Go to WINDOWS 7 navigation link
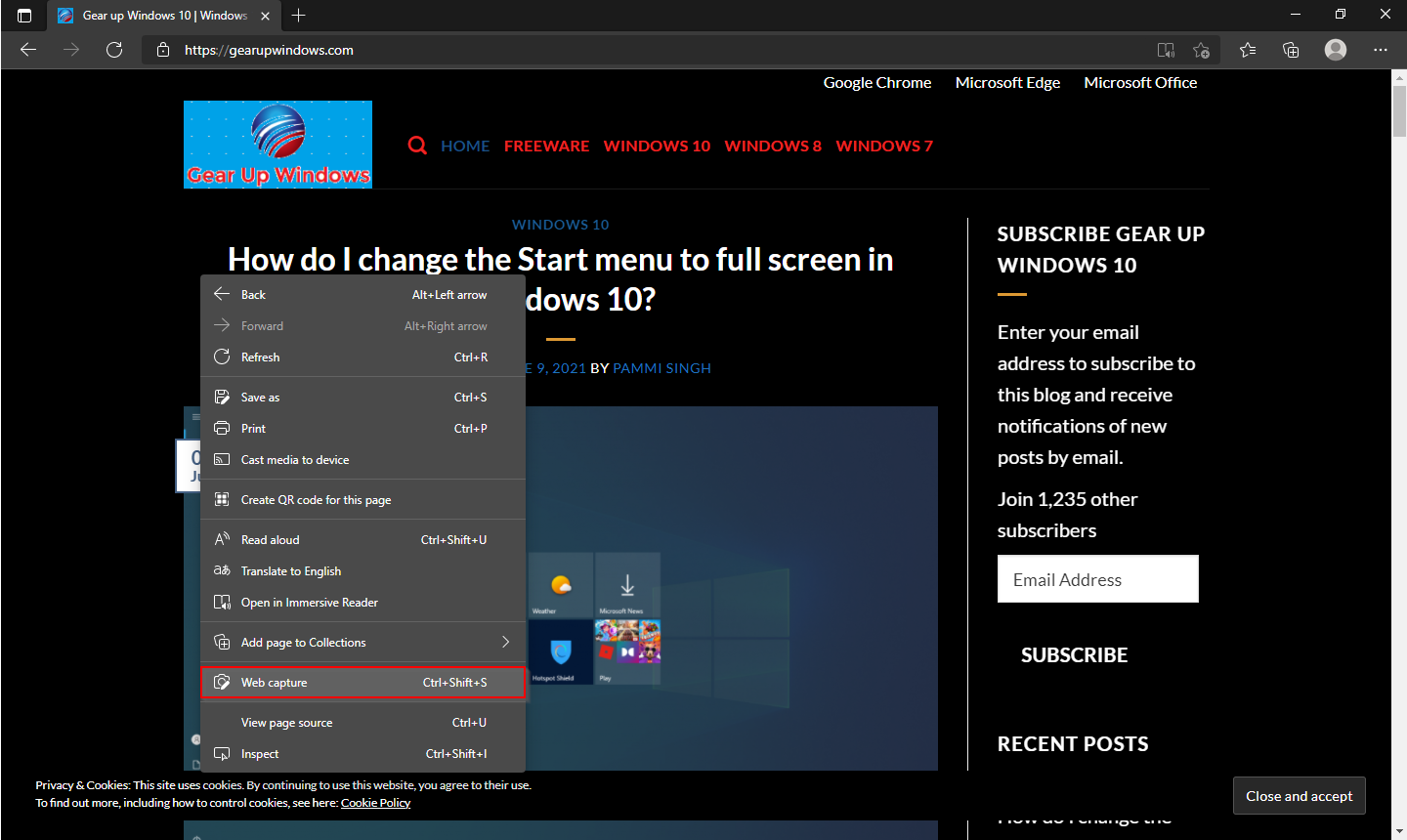This screenshot has width=1407, height=840. click(884, 146)
